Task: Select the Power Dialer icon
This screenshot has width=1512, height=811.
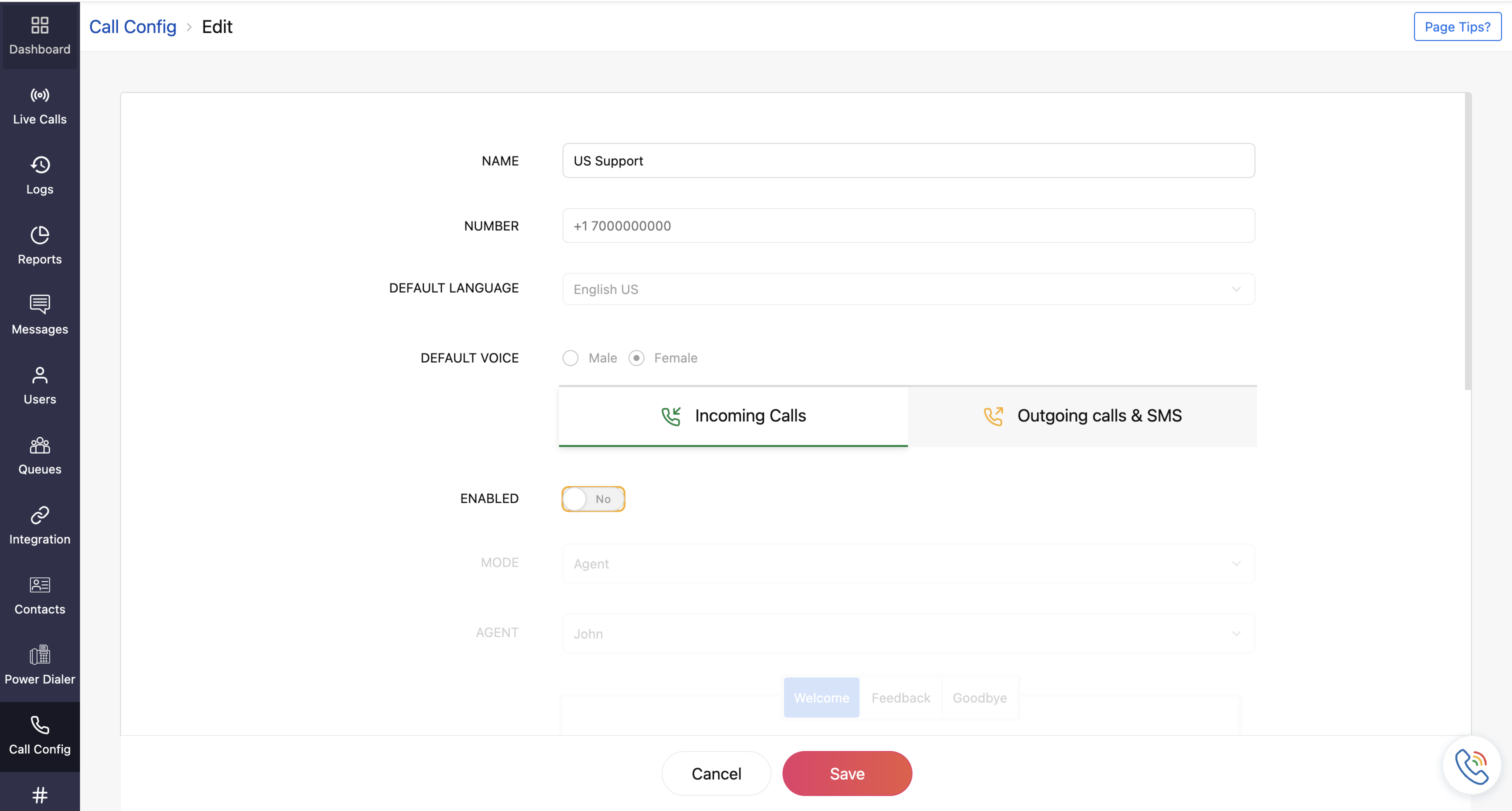Action: pyautogui.click(x=39, y=665)
